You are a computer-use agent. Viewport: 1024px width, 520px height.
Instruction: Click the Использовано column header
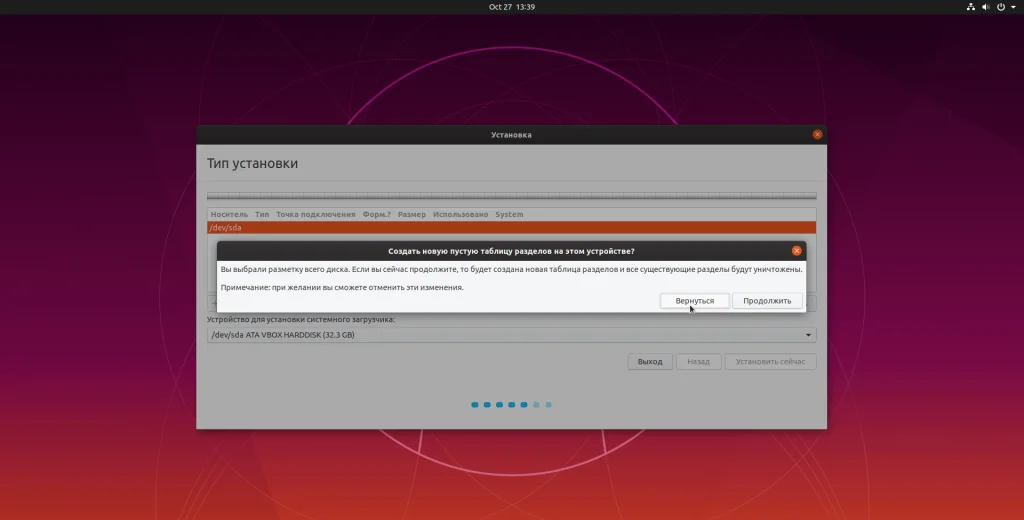[x=460, y=214]
